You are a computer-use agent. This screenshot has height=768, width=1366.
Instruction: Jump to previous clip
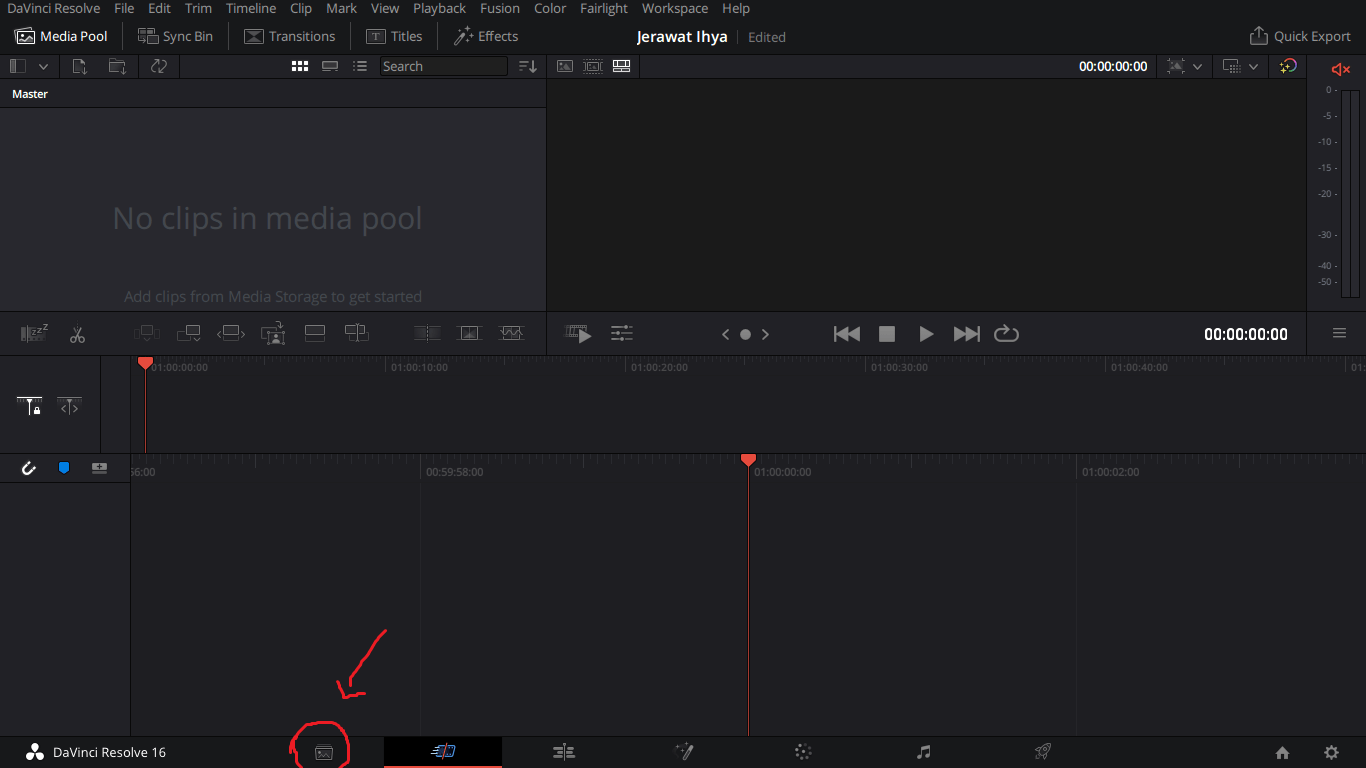point(847,334)
